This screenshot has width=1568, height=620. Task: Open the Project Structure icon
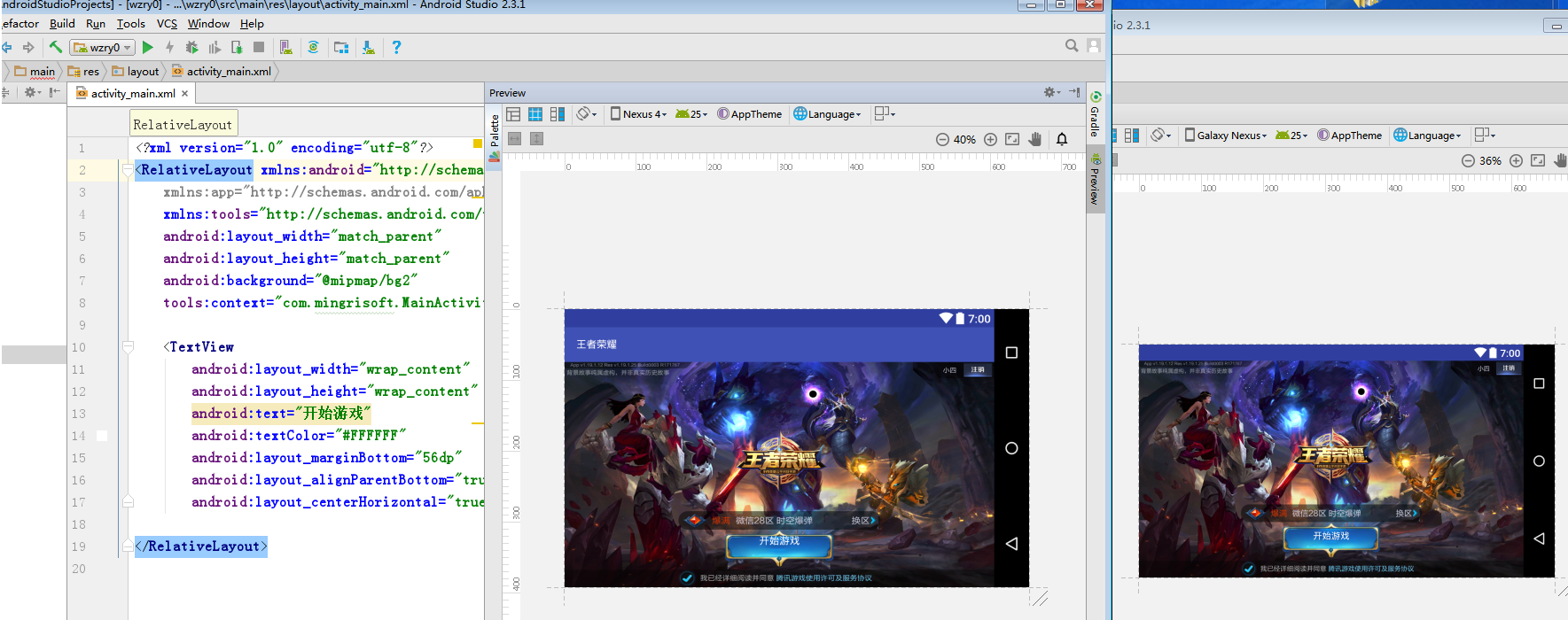[x=341, y=47]
